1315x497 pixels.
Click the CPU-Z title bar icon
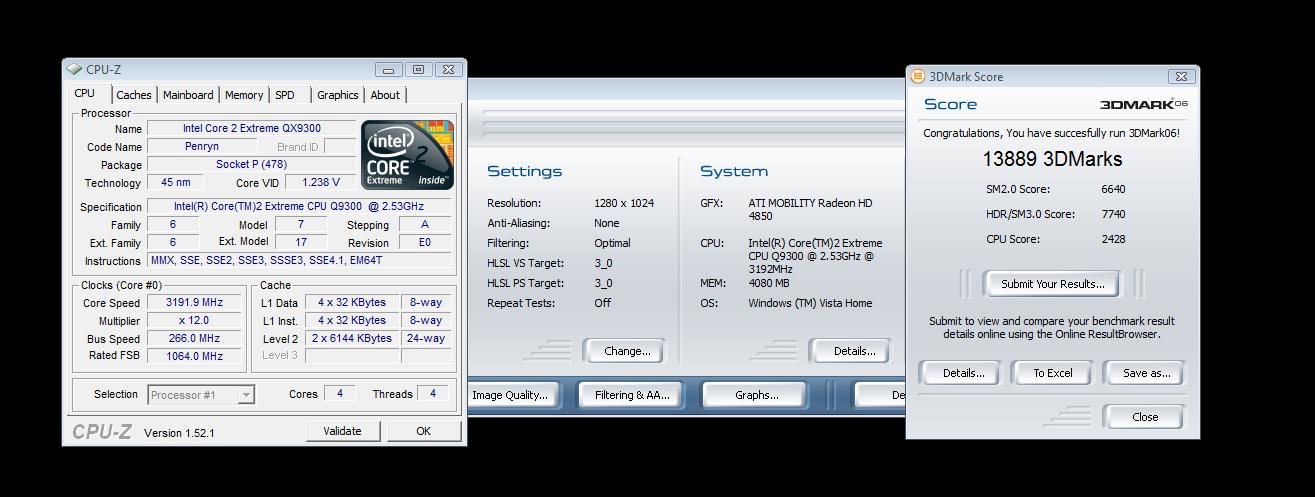[74, 69]
